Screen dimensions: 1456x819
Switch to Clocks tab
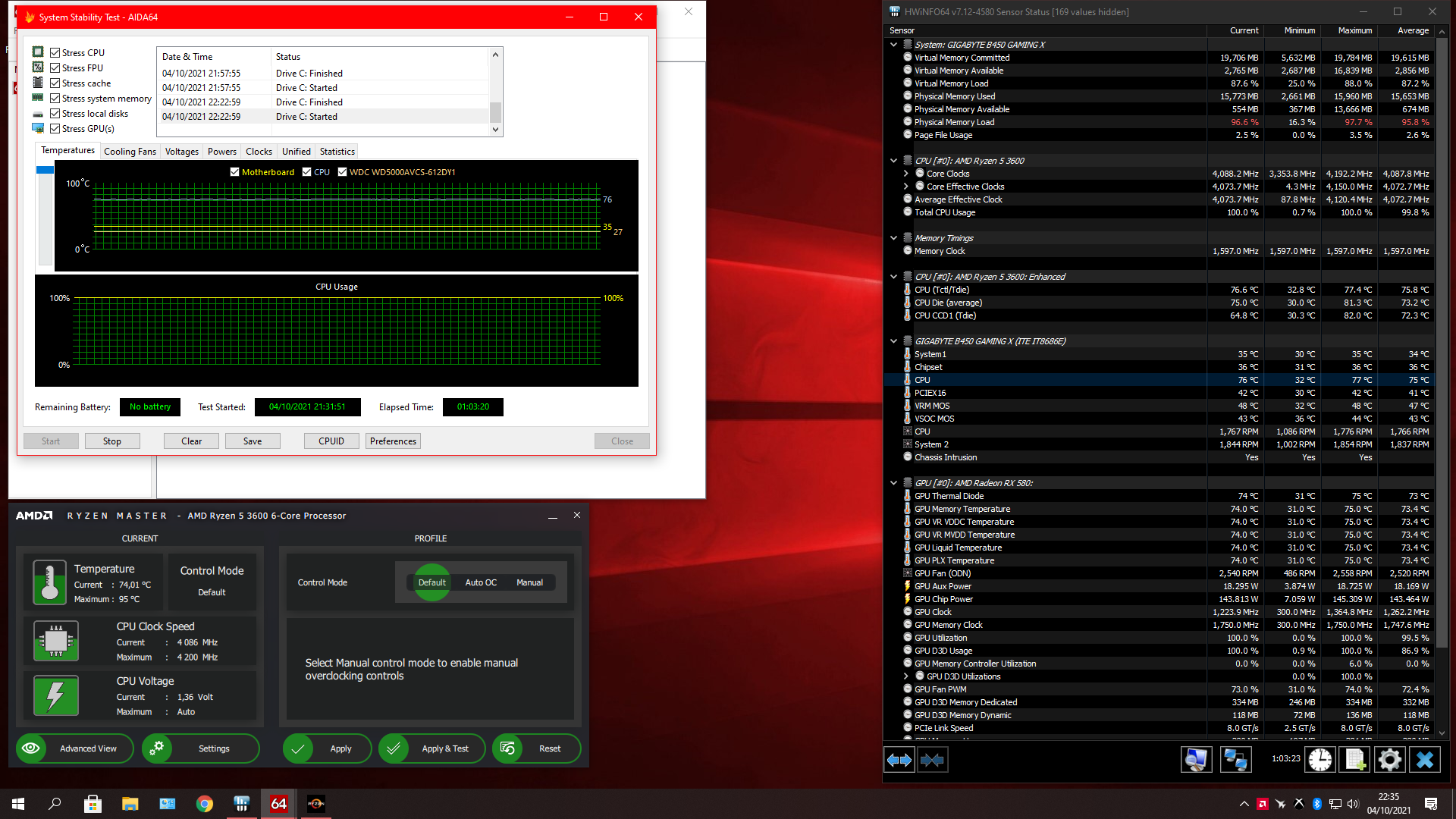point(259,152)
